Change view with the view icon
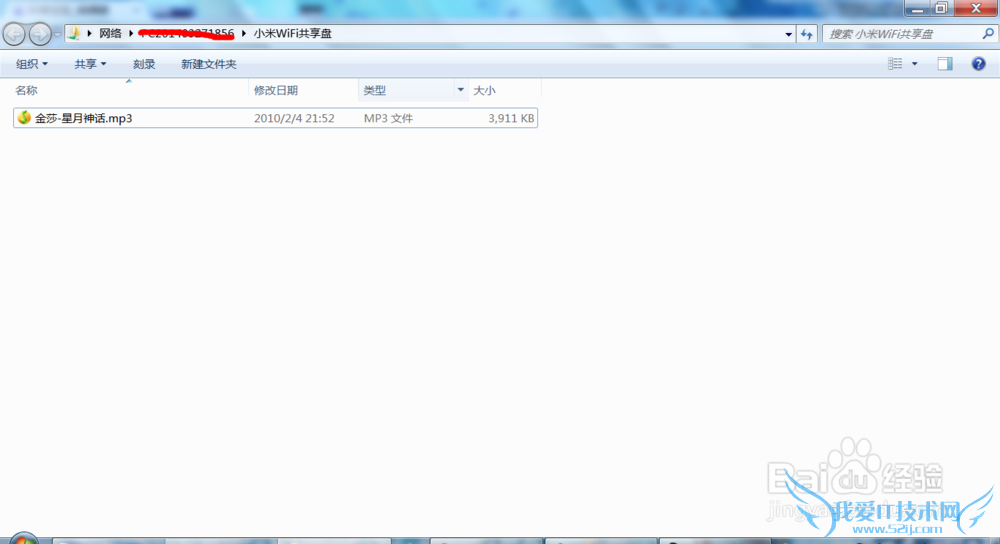Viewport: 1000px width, 544px height. (x=895, y=63)
